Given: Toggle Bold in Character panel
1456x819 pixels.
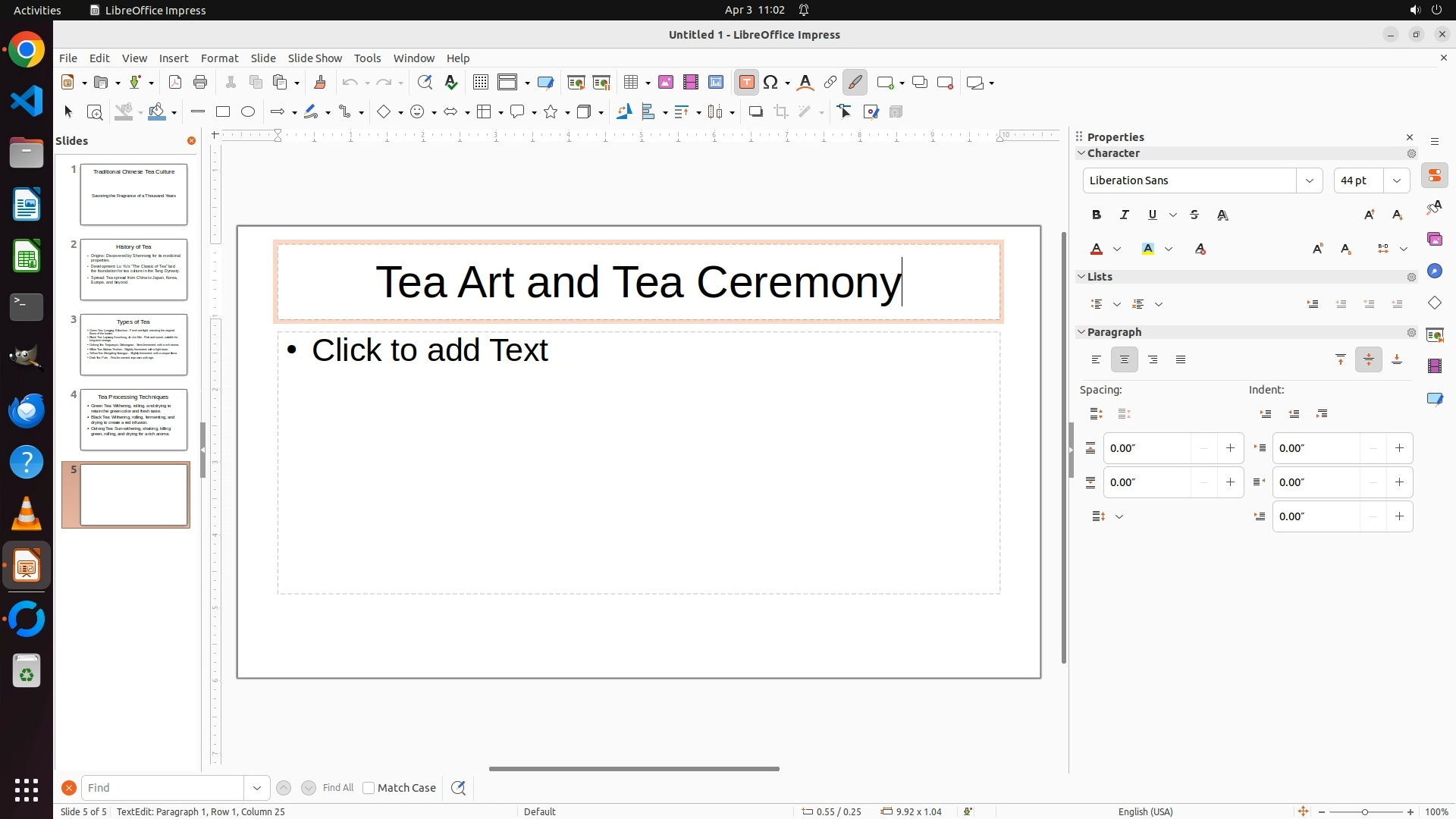Looking at the screenshot, I should click(1097, 215).
